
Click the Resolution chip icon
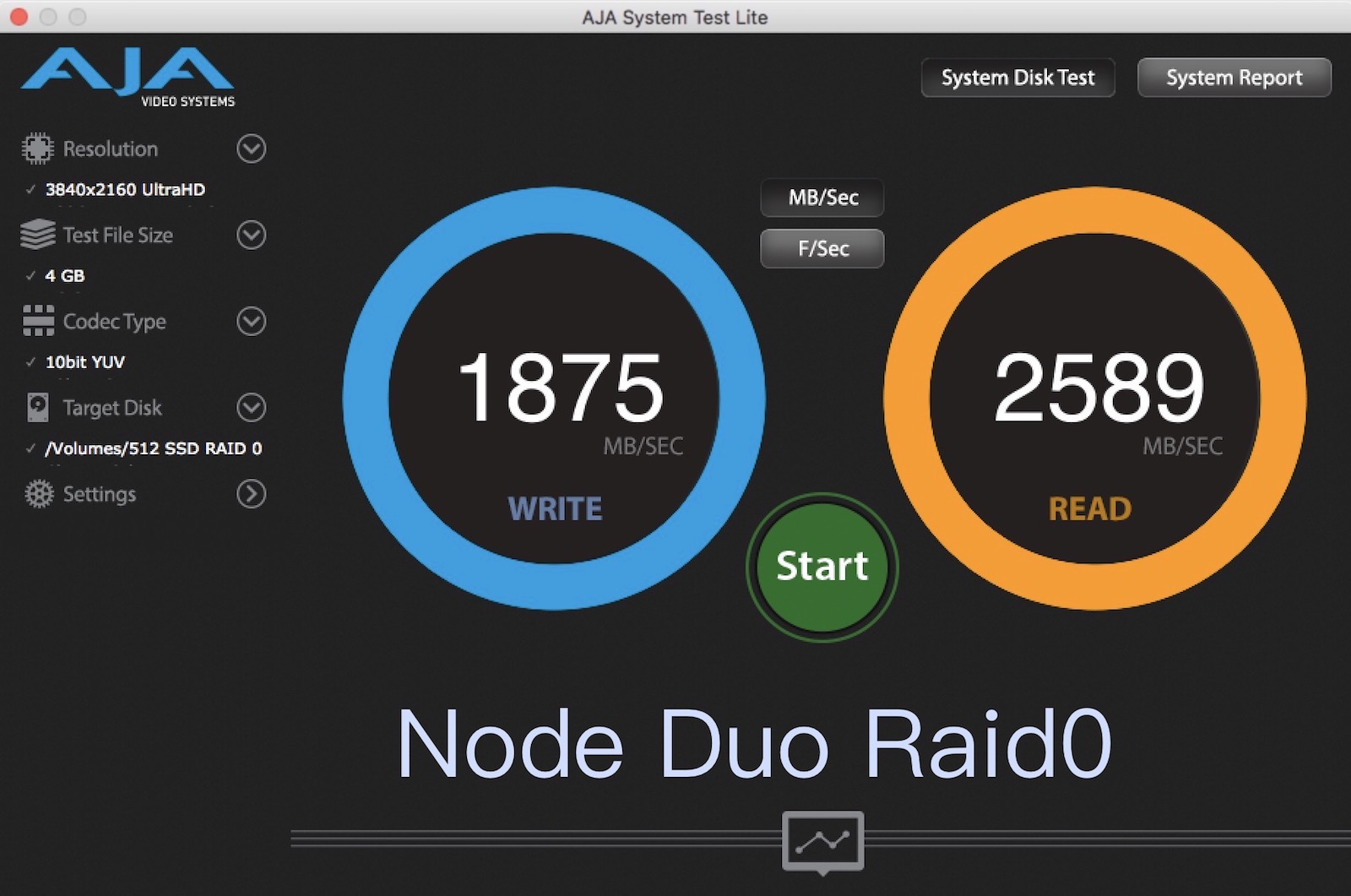pos(37,149)
